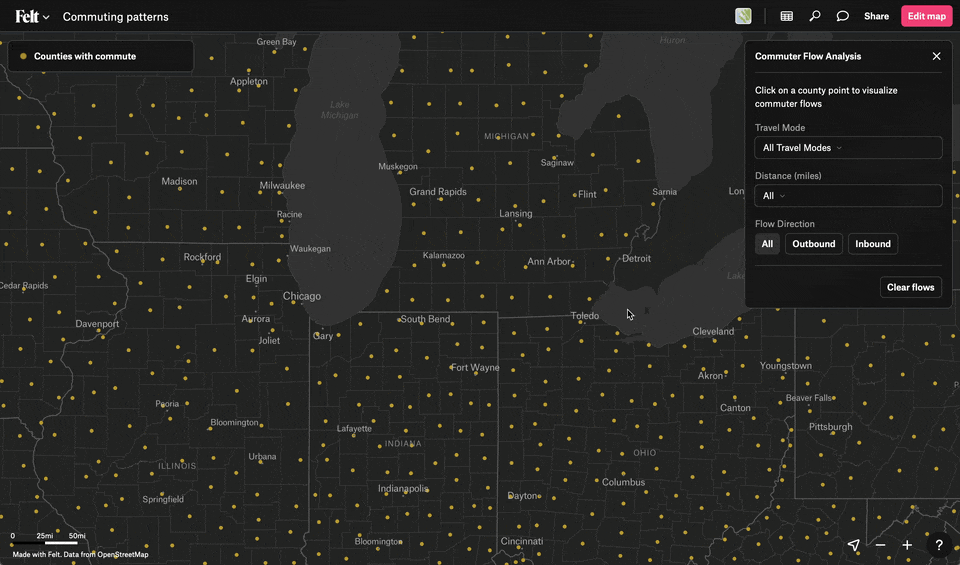960x565 pixels.
Task: Click the OpenStreetMap attribution link
Action: point(122,554)
